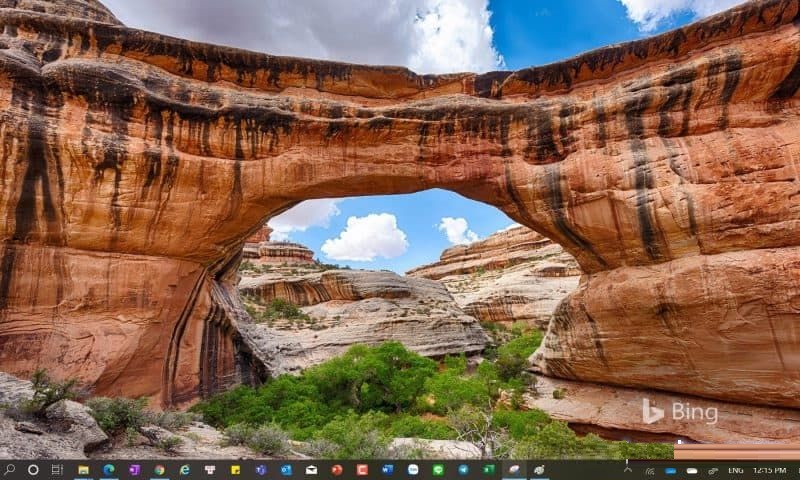The width and height of the screenshot is (800, 480).
Task: Launch Google Chrome from the taskbar
Action: [x=160, y=470]
